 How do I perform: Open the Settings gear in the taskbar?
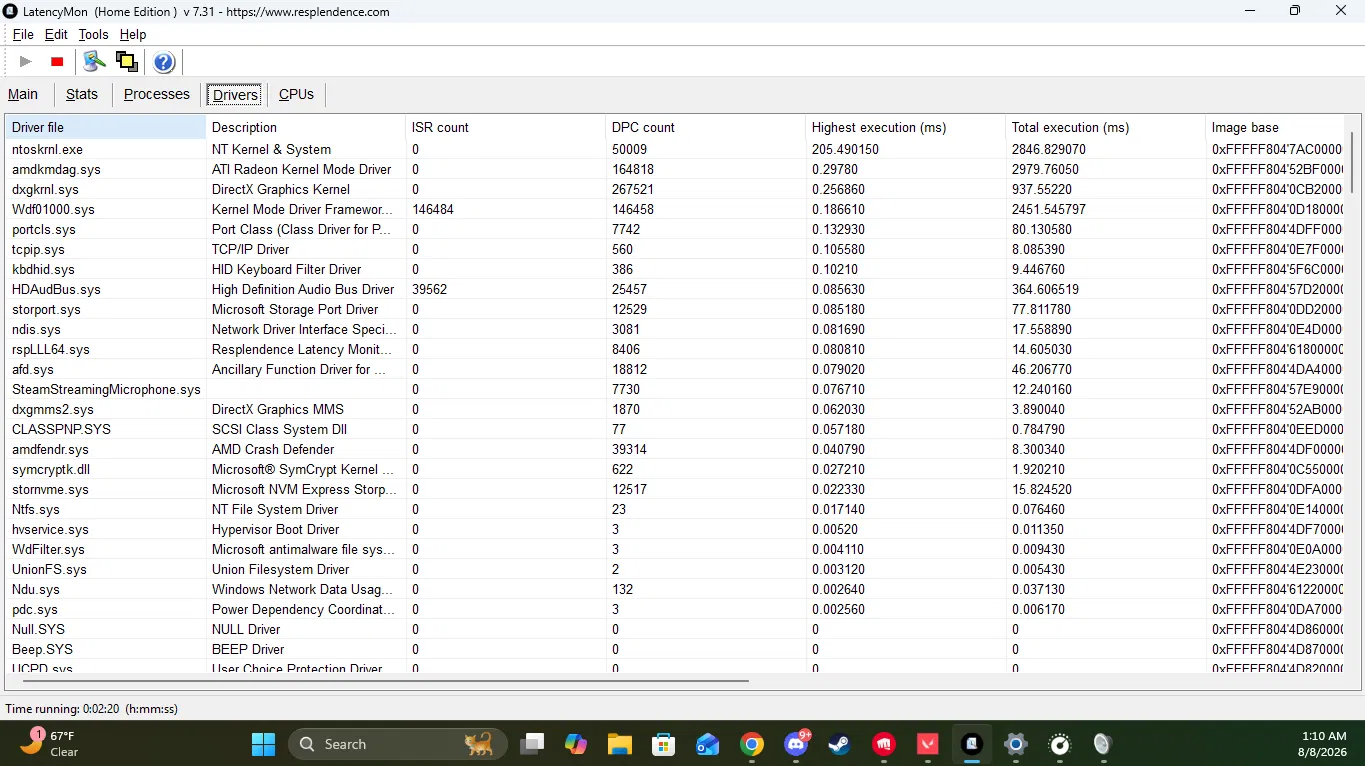[x=1016, y=744]
